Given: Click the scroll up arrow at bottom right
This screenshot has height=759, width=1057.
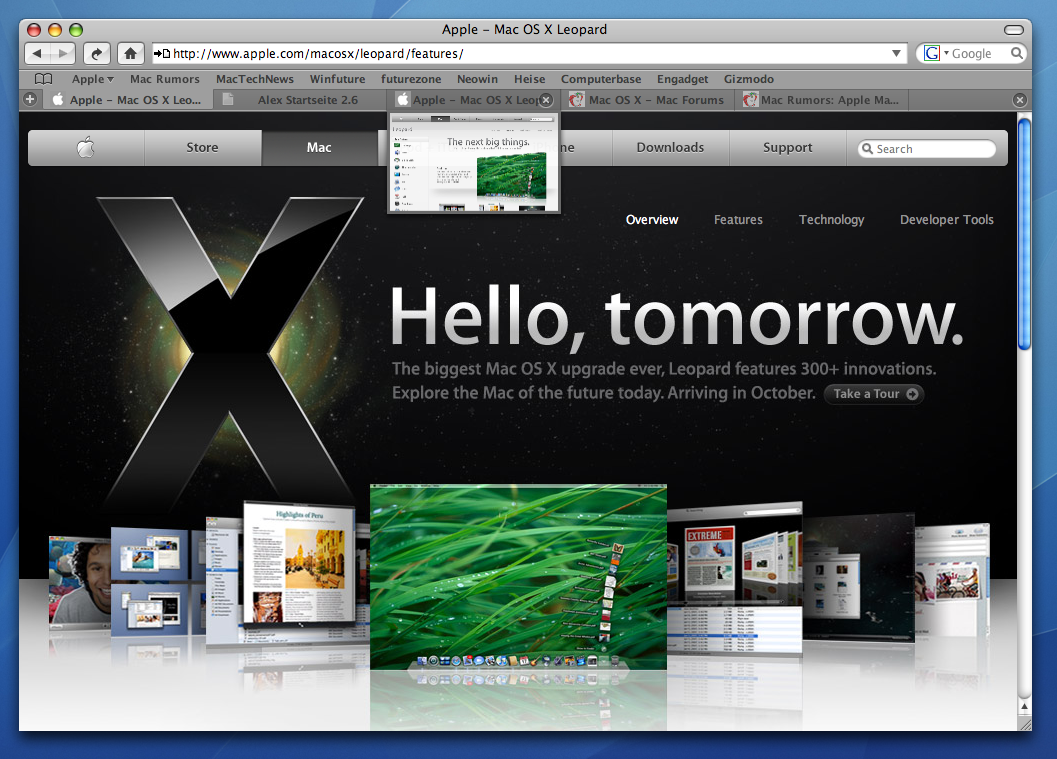Looking at the screenshot, I should coord(1024,706).
